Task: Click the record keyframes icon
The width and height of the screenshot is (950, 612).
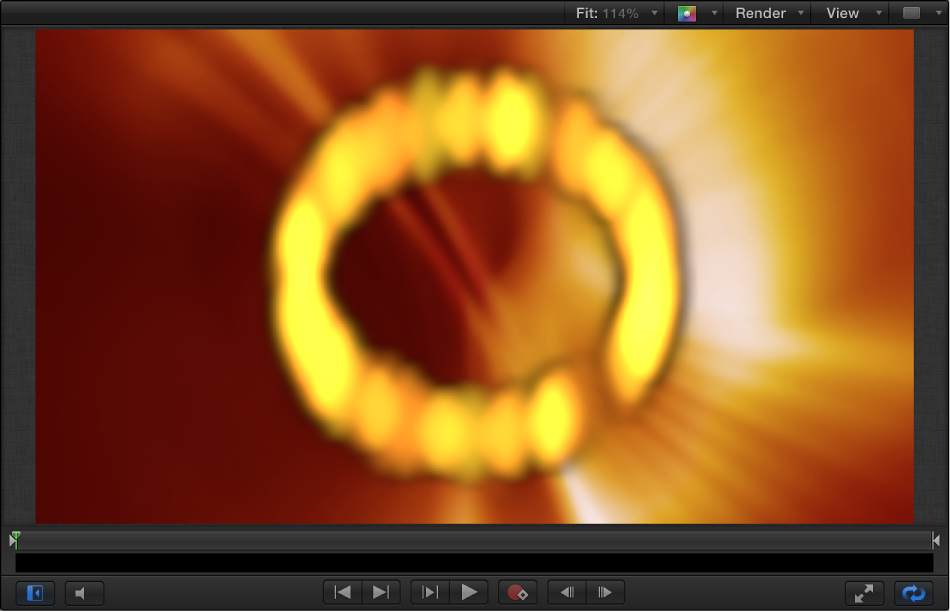Action: pyautogui.click(x=518, y=592)
